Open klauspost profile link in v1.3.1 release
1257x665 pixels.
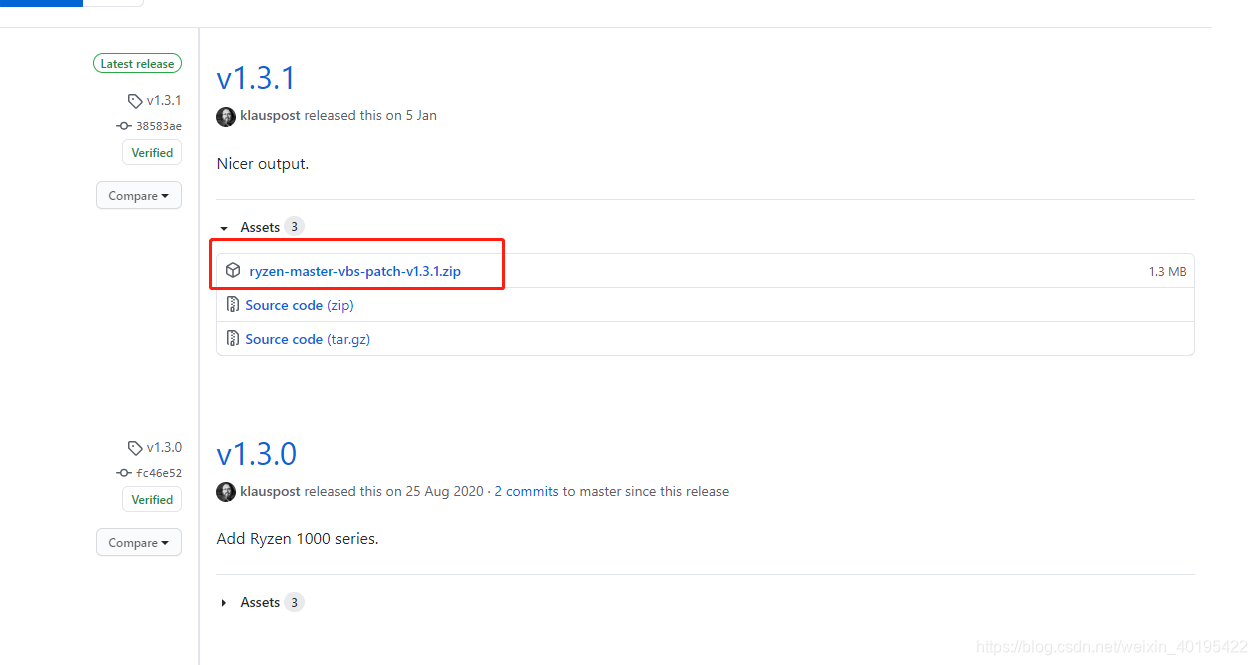point(270,116)
